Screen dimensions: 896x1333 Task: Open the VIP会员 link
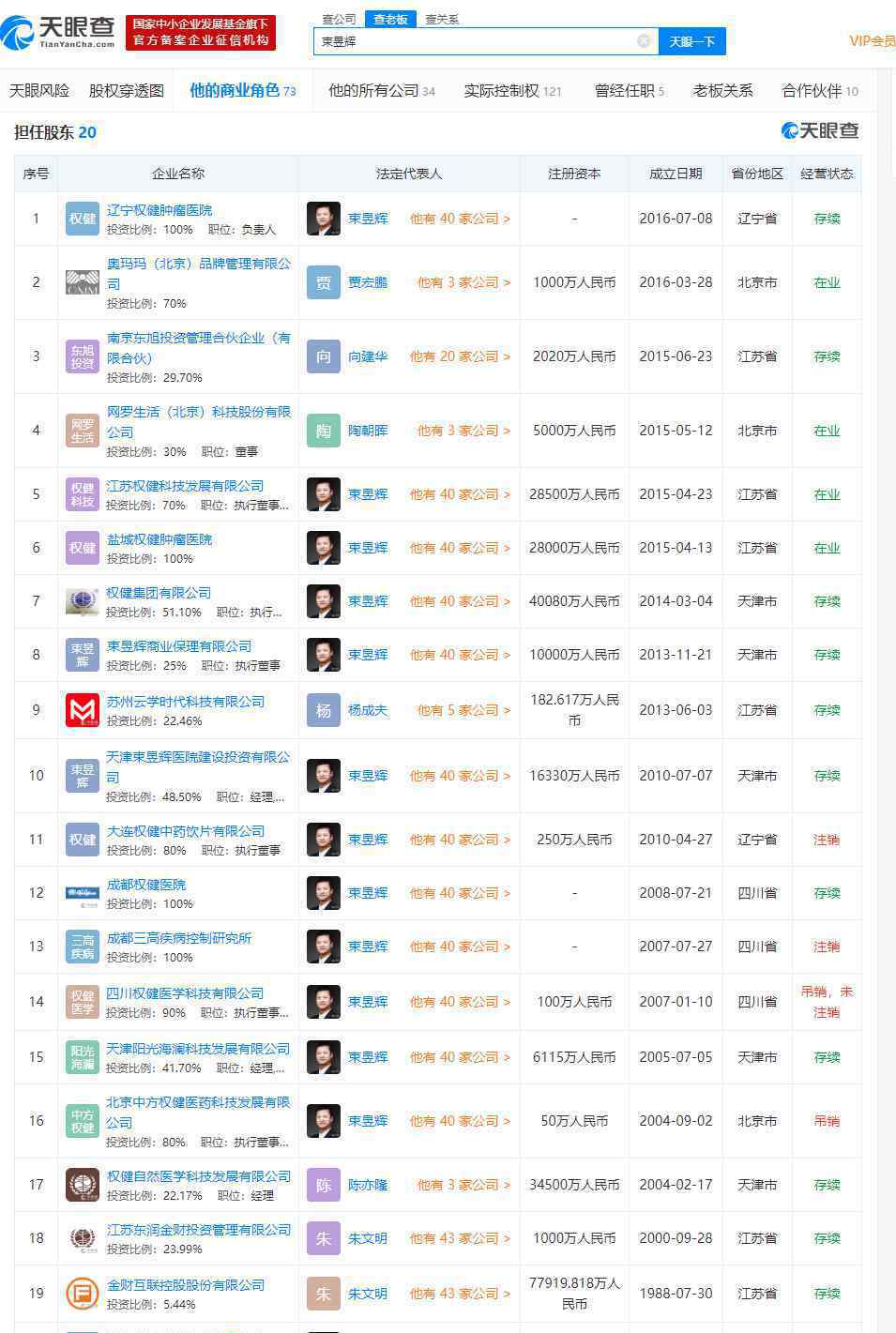pos(872,40)
